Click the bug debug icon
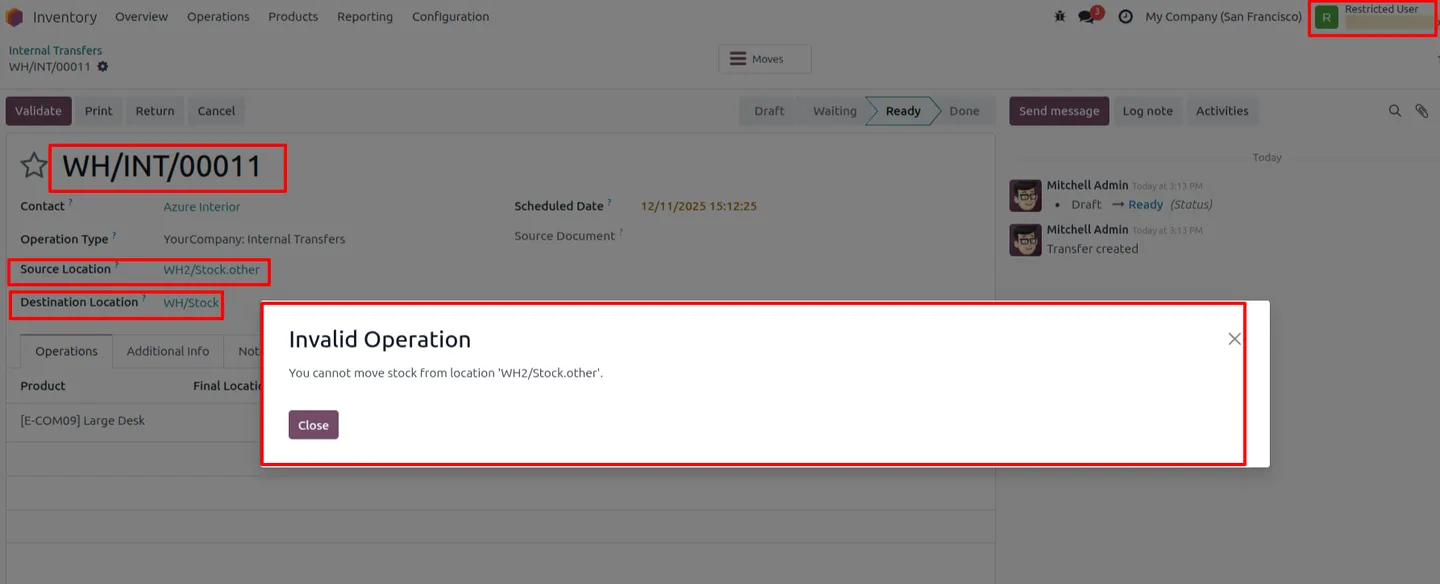Viewport: 1440px width, 584px height. tap(1060, 17)
